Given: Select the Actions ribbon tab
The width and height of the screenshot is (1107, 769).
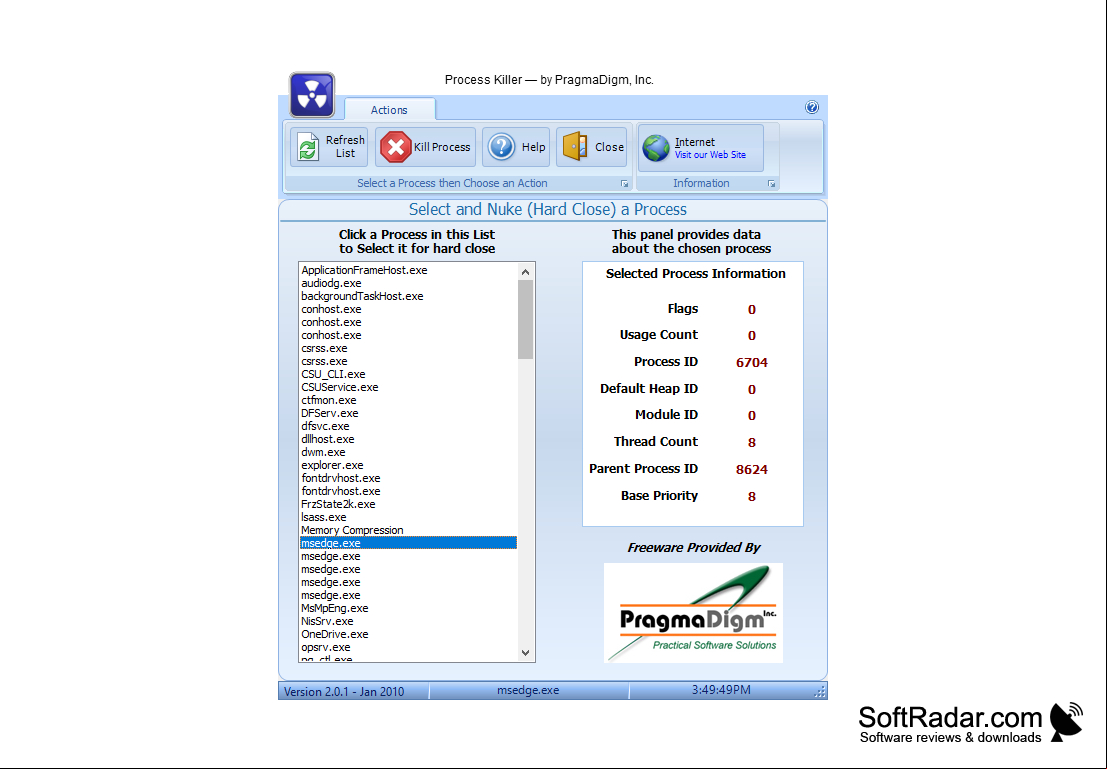Looking at the screenshot, I should [x=389, y=109].
